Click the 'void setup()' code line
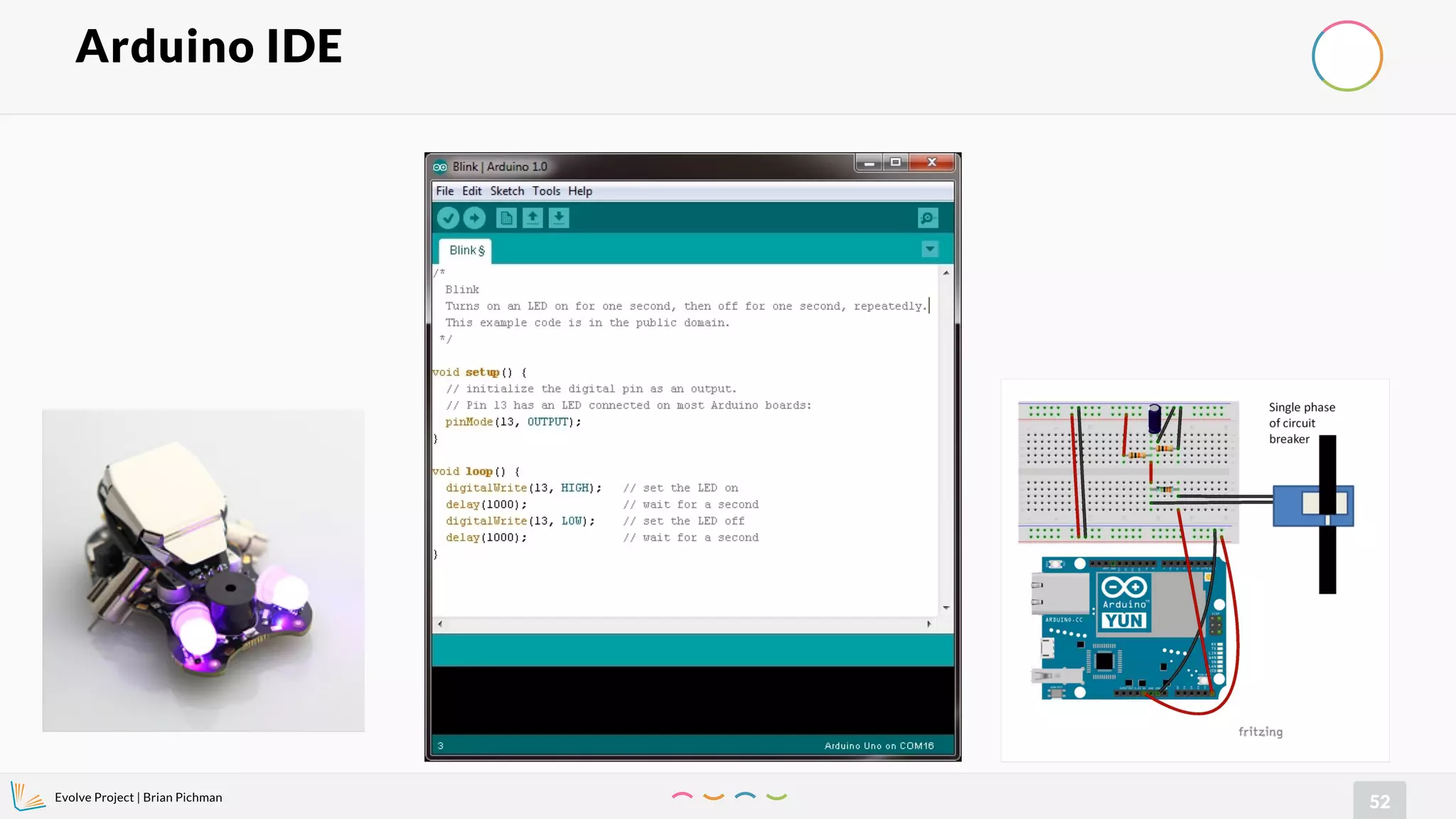 (479, 373)
